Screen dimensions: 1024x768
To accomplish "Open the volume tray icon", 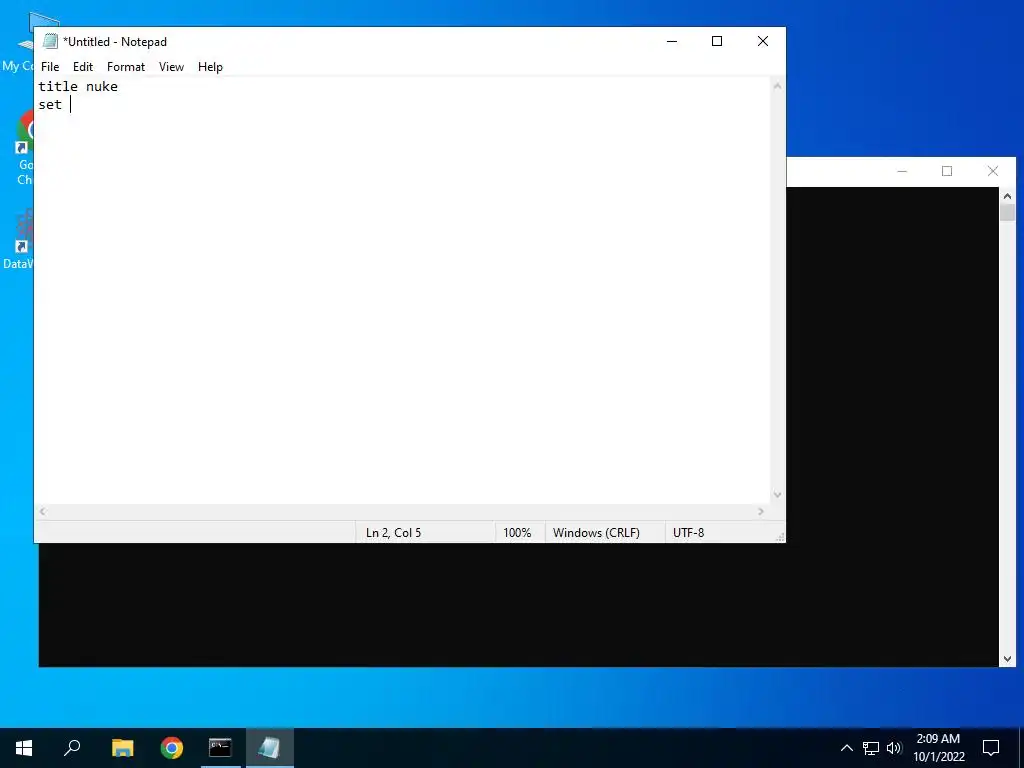I will click(x=894, y=748).
